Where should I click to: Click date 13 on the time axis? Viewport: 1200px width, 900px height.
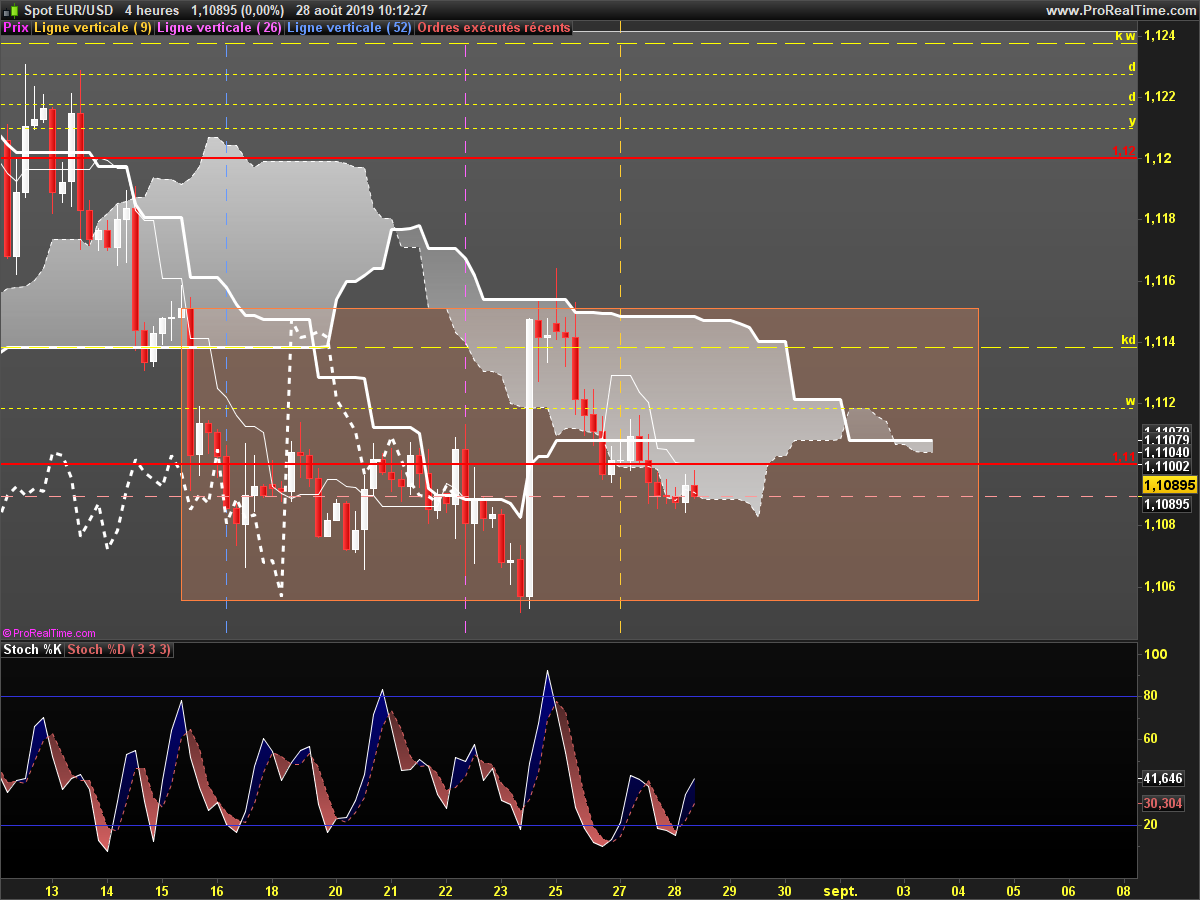coord(53,890)
